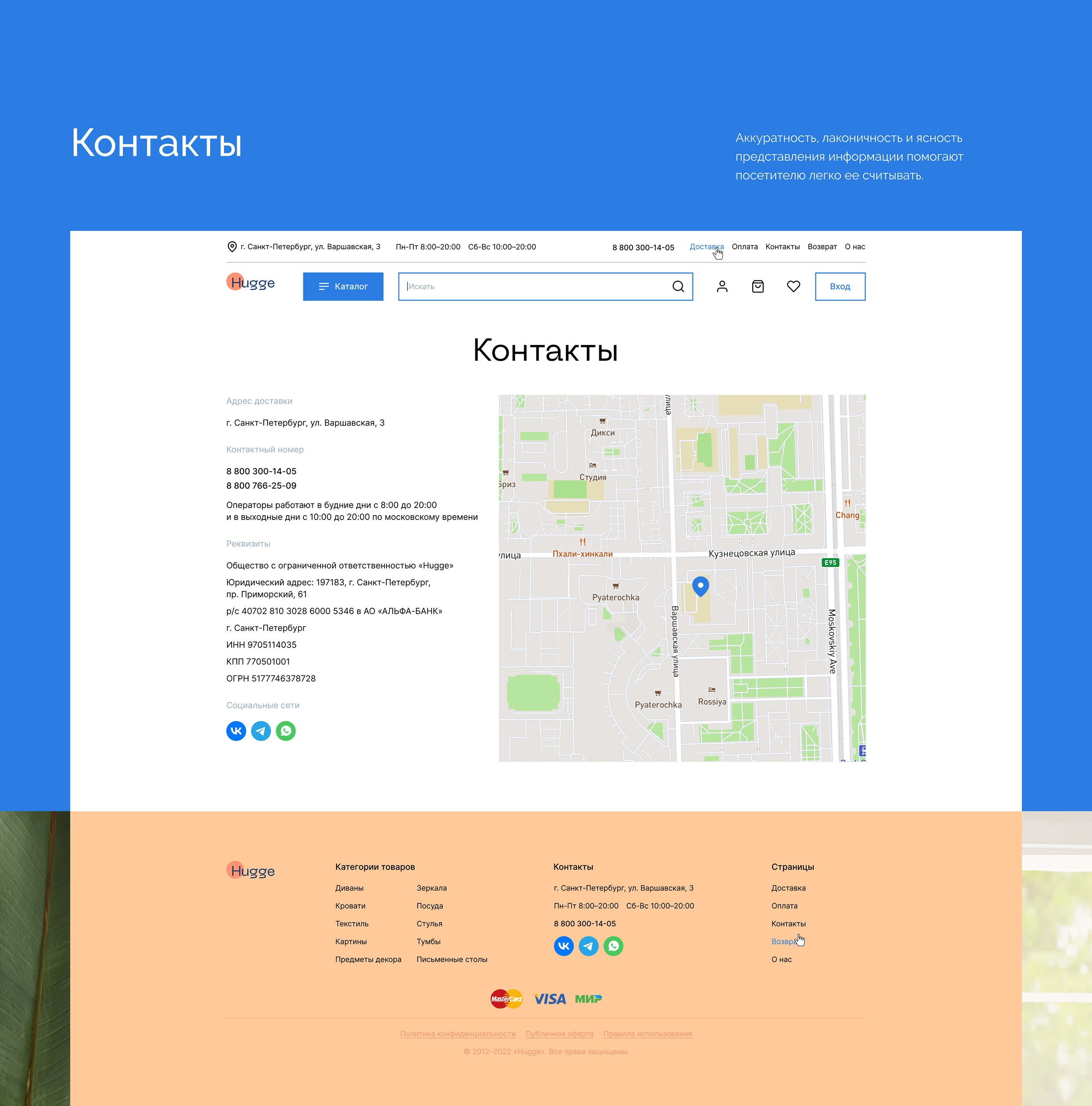Click the WhatsApp icon in the footer
The image size is (1092, 1106).
pos(613,946)
